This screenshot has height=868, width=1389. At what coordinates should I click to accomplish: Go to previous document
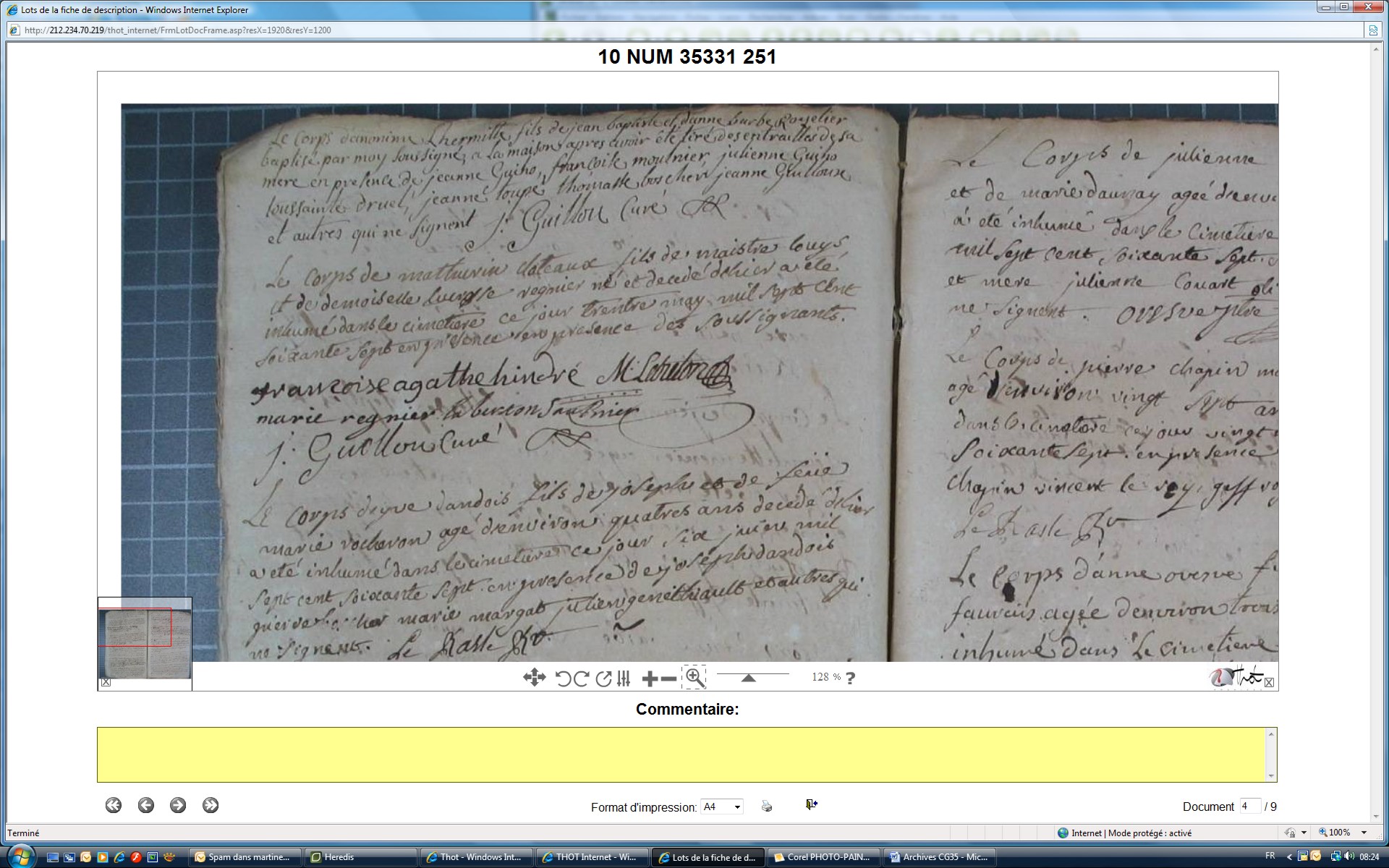tap(146, 805)
